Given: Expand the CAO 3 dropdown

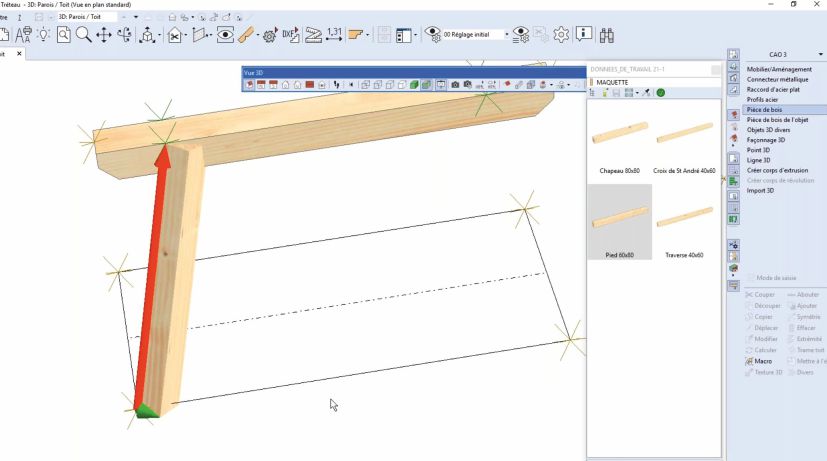Looking at the screenshot, I should click(818, 54).
